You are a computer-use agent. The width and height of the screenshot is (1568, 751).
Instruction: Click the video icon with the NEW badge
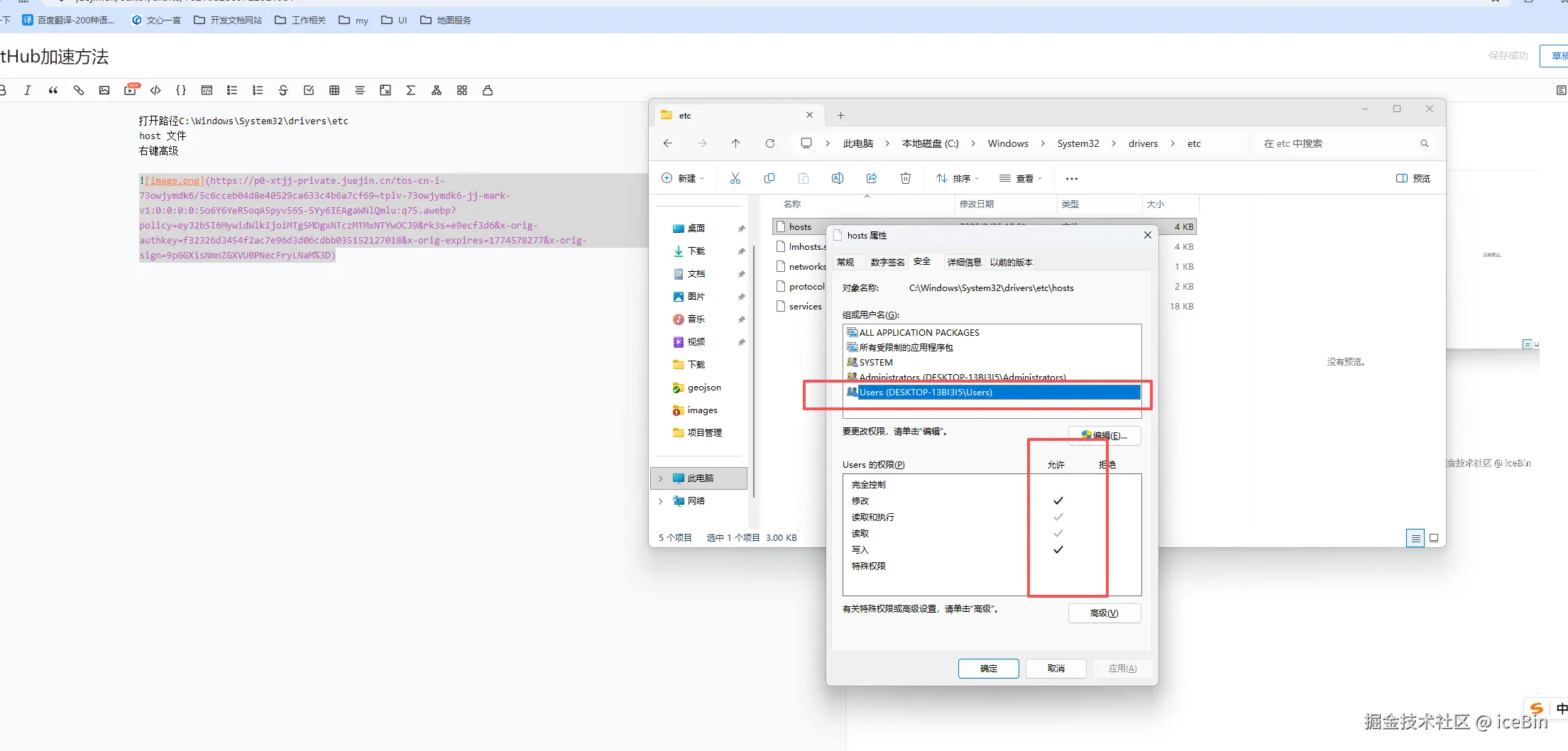tap(131, 89)
